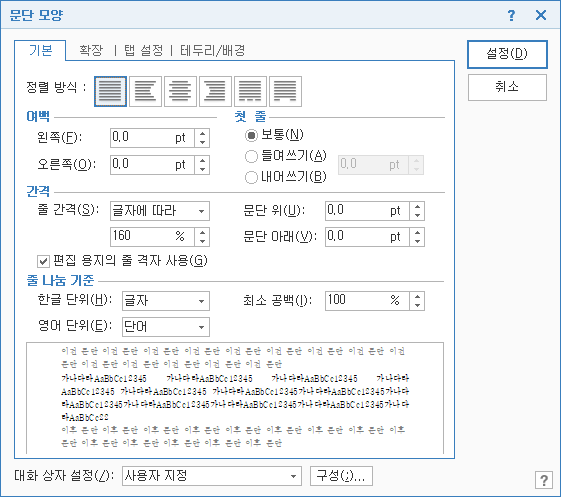Click the 160 % line spacing field
Viewport: 561px width, 497px height.
pos(152,237)
